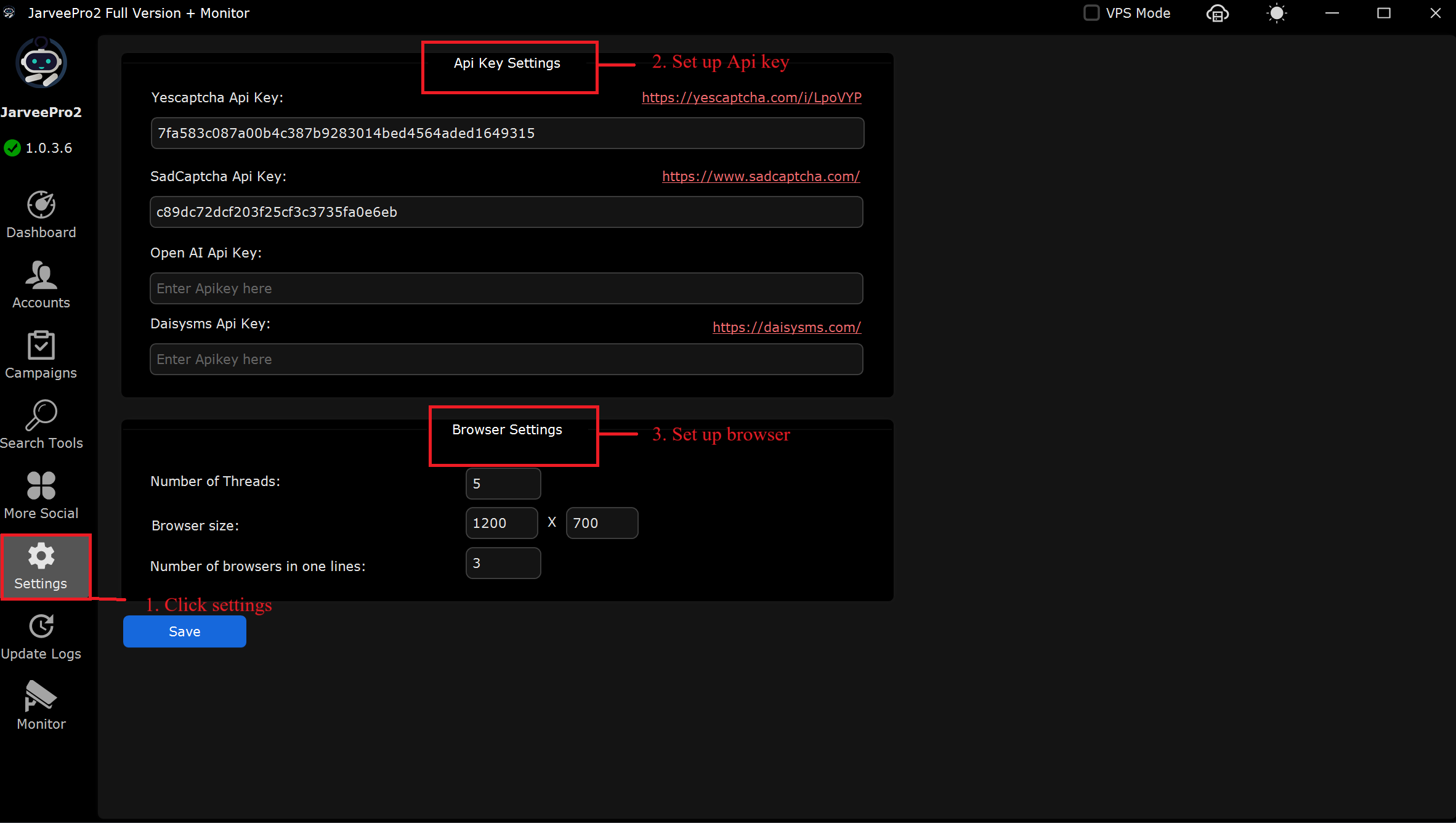Focus the SadCaptcha Api Key field
Image resolution: width=1456 pixels, height=823 pixels.
[506, 212]
